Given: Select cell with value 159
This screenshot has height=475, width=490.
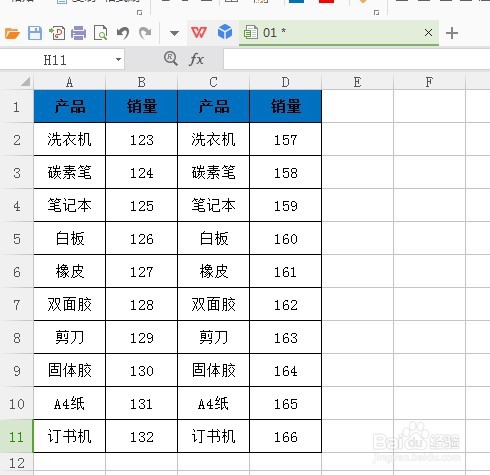Looking at the screenshot, I should point(285,205).
